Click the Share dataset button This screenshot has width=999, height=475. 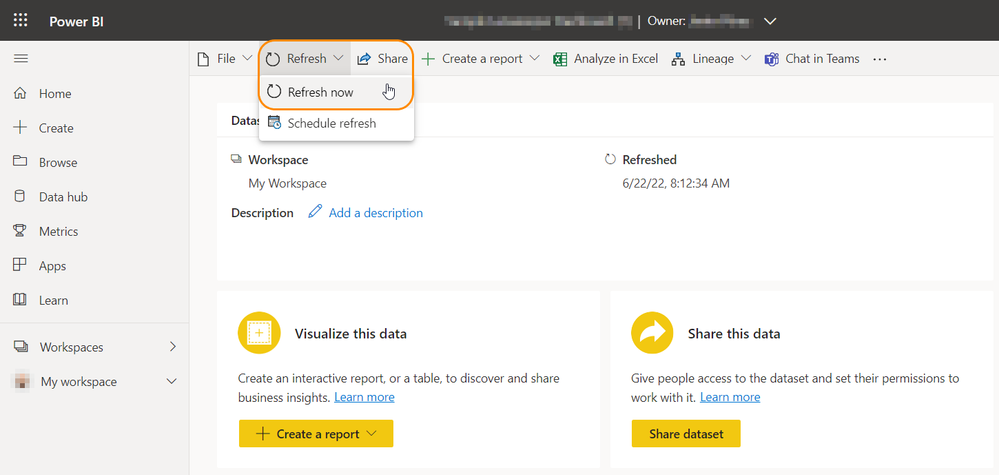click(685, 434)
